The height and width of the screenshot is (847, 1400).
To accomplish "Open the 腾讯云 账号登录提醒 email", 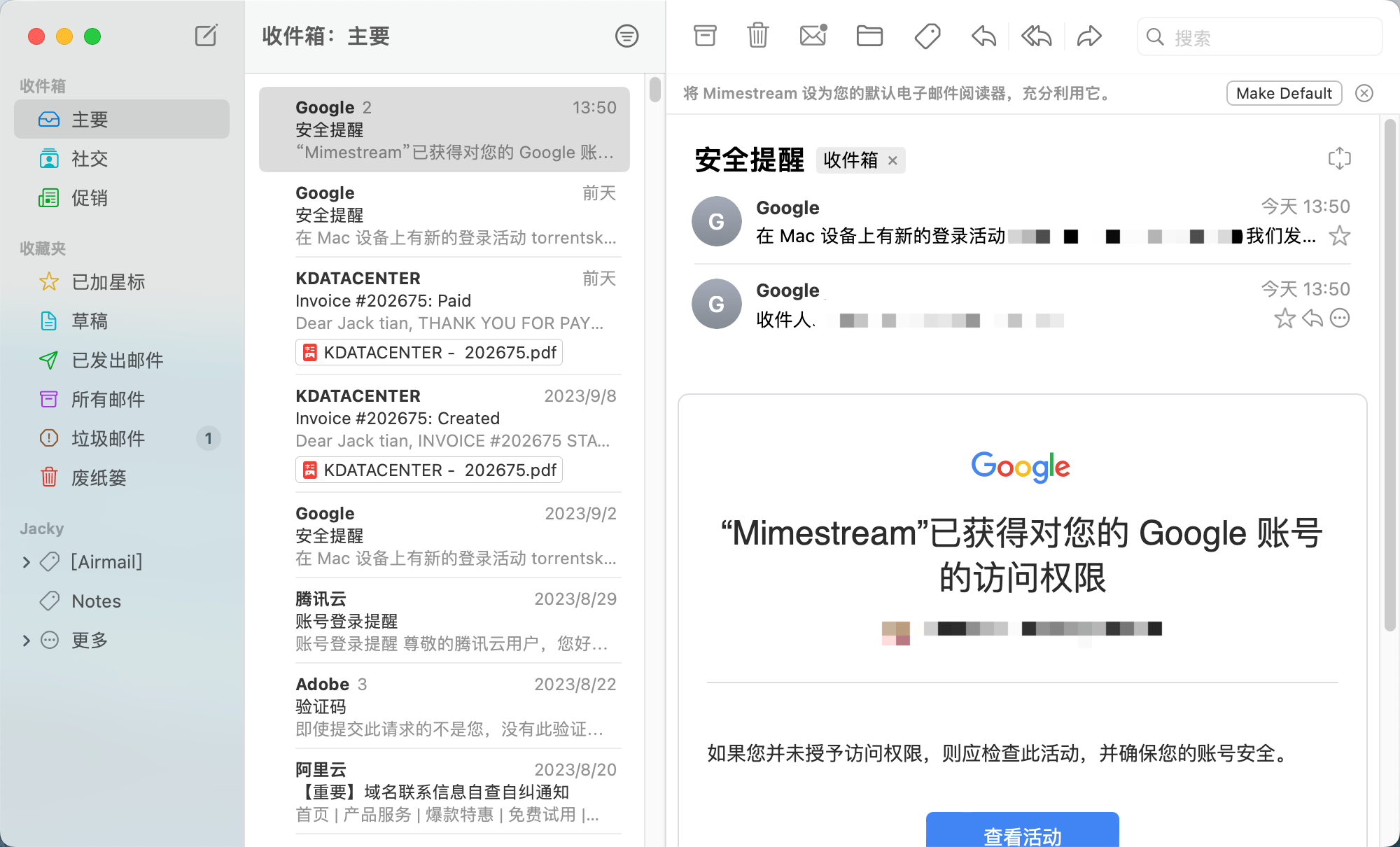I will [444, 621].
